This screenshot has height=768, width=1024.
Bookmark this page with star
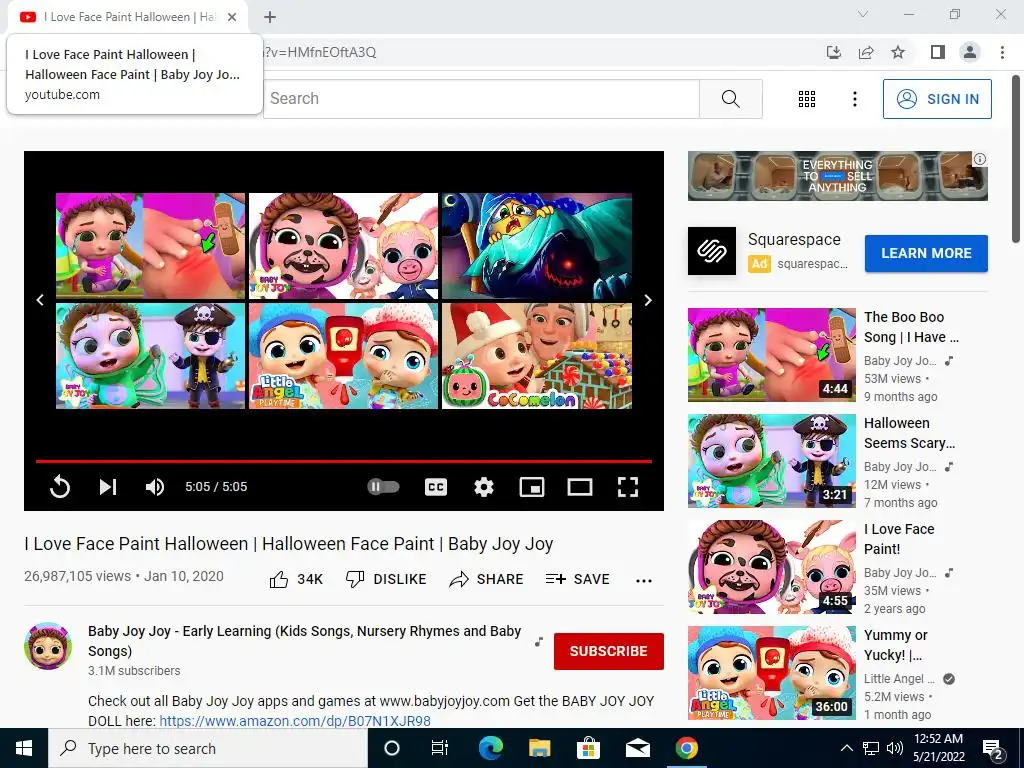pyautogui.click(x=898, y=52)
